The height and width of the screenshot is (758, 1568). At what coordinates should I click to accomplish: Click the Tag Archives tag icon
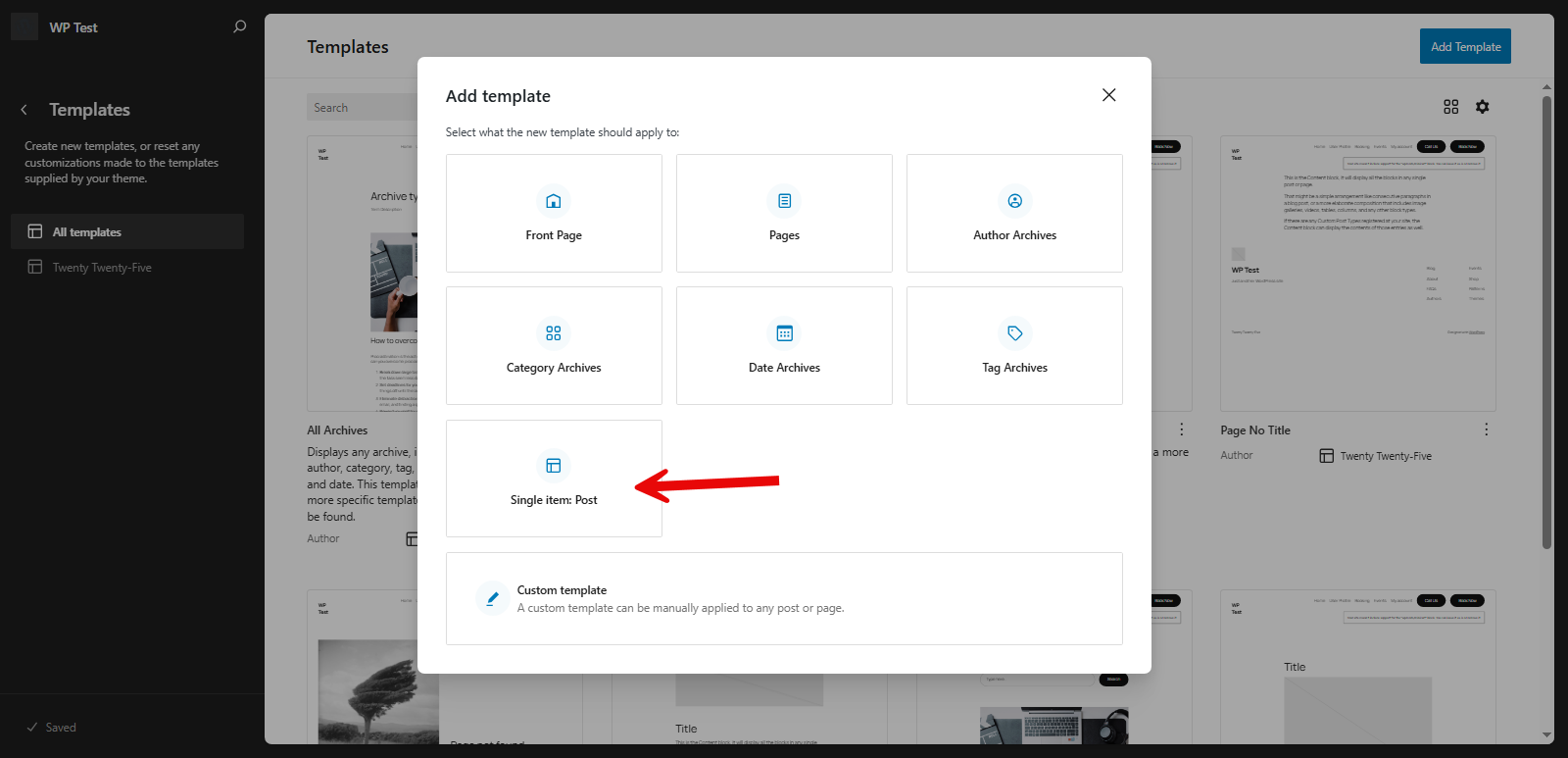pos(1014,333)
